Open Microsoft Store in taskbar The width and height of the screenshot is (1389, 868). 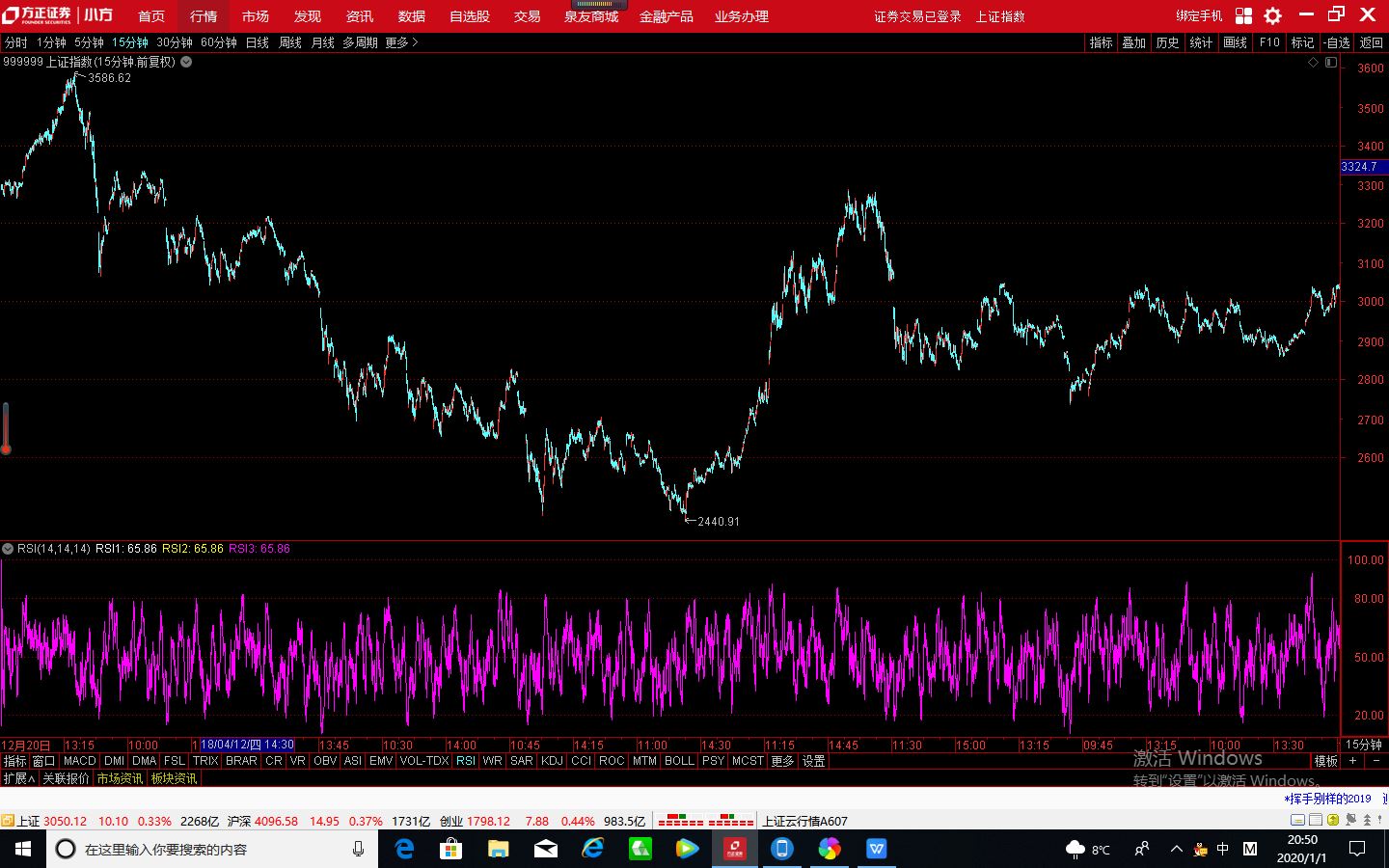pos(450,849)
